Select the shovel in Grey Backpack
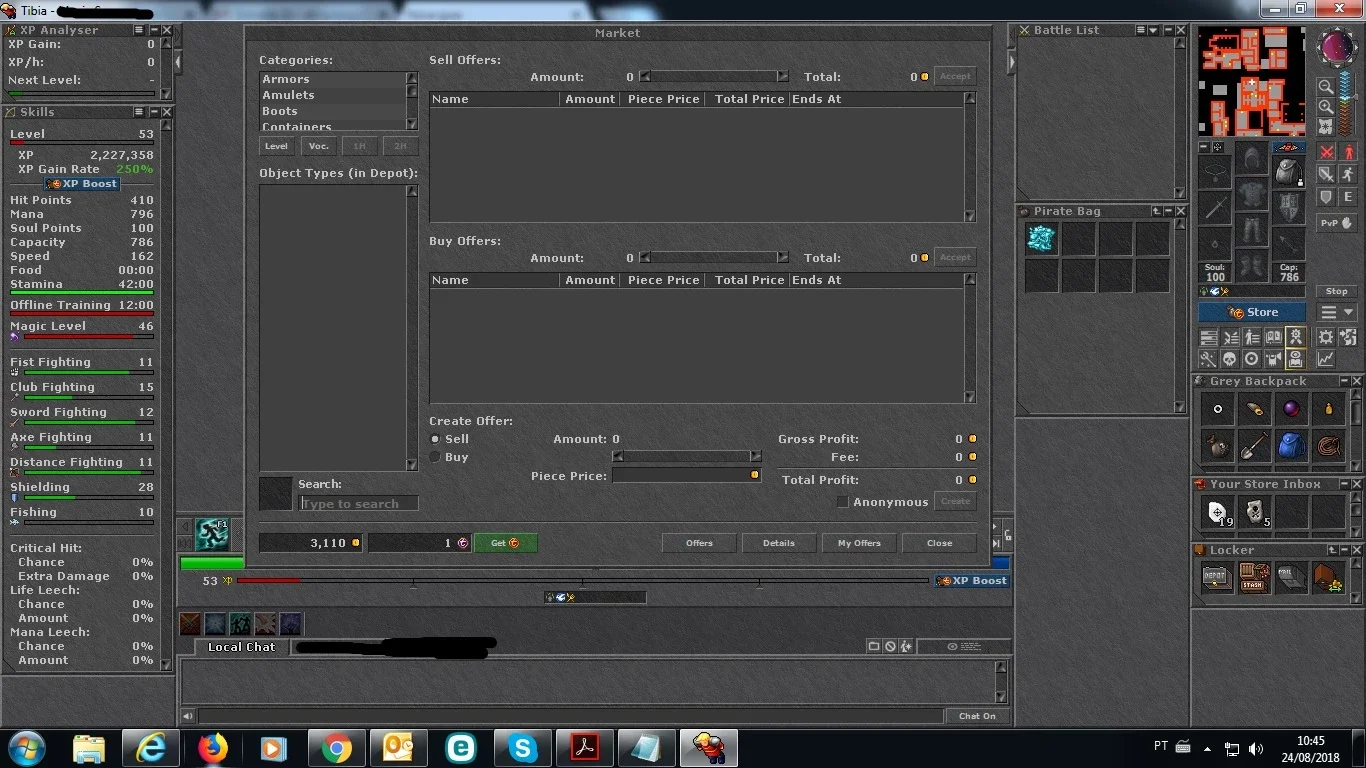 1254,446
